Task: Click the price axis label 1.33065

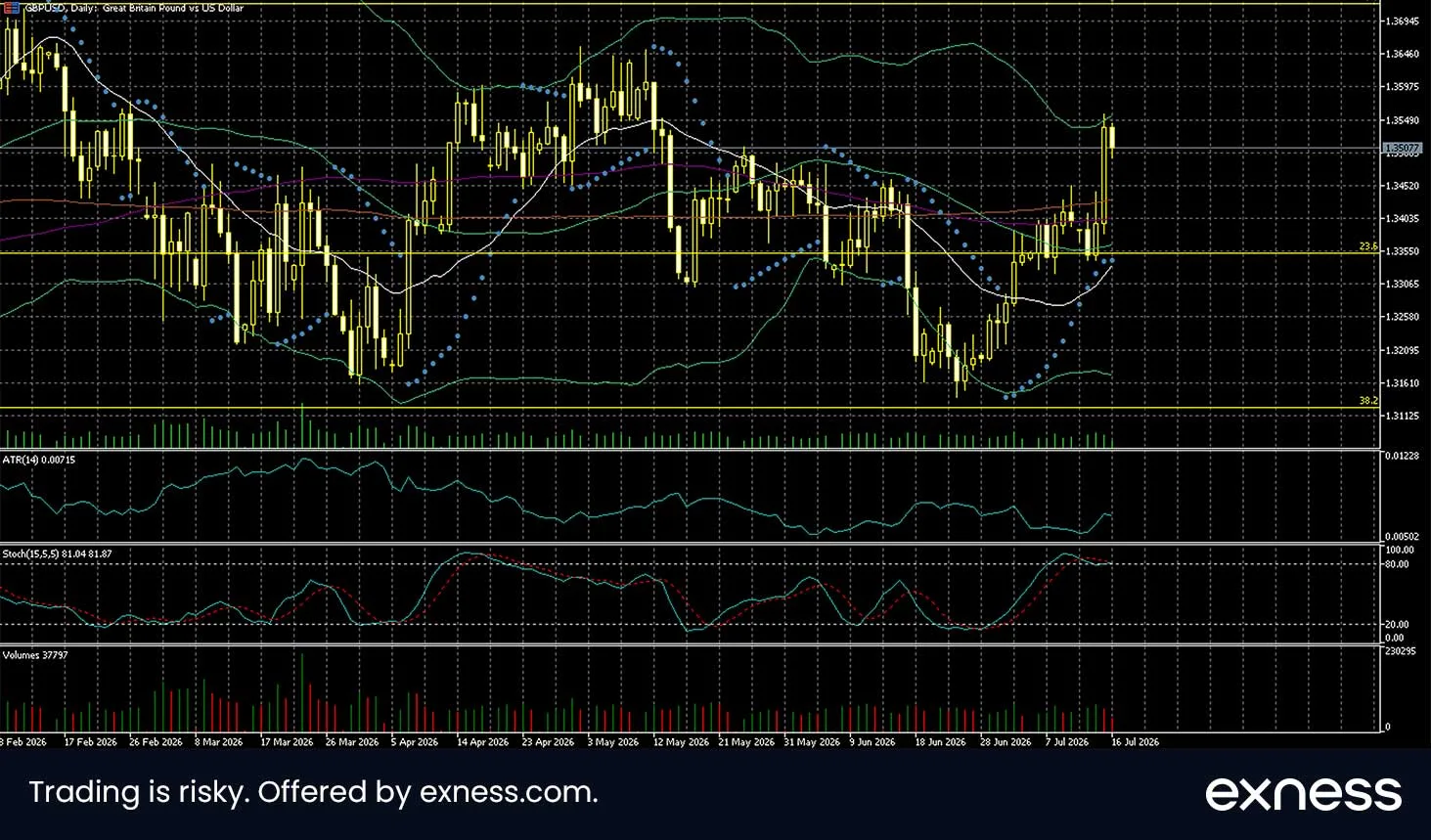Action: [x=1403, y=285]
